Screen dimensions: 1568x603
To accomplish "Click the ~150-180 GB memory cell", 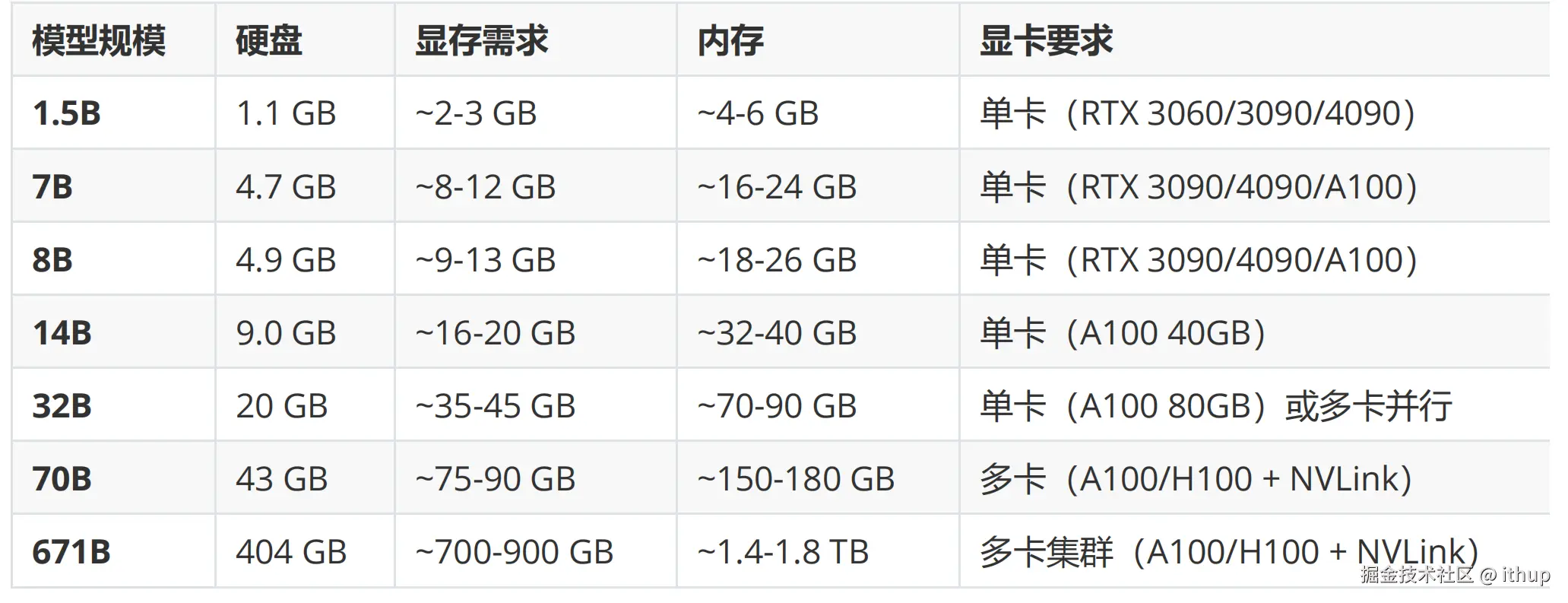I will (x=796, y=478).
